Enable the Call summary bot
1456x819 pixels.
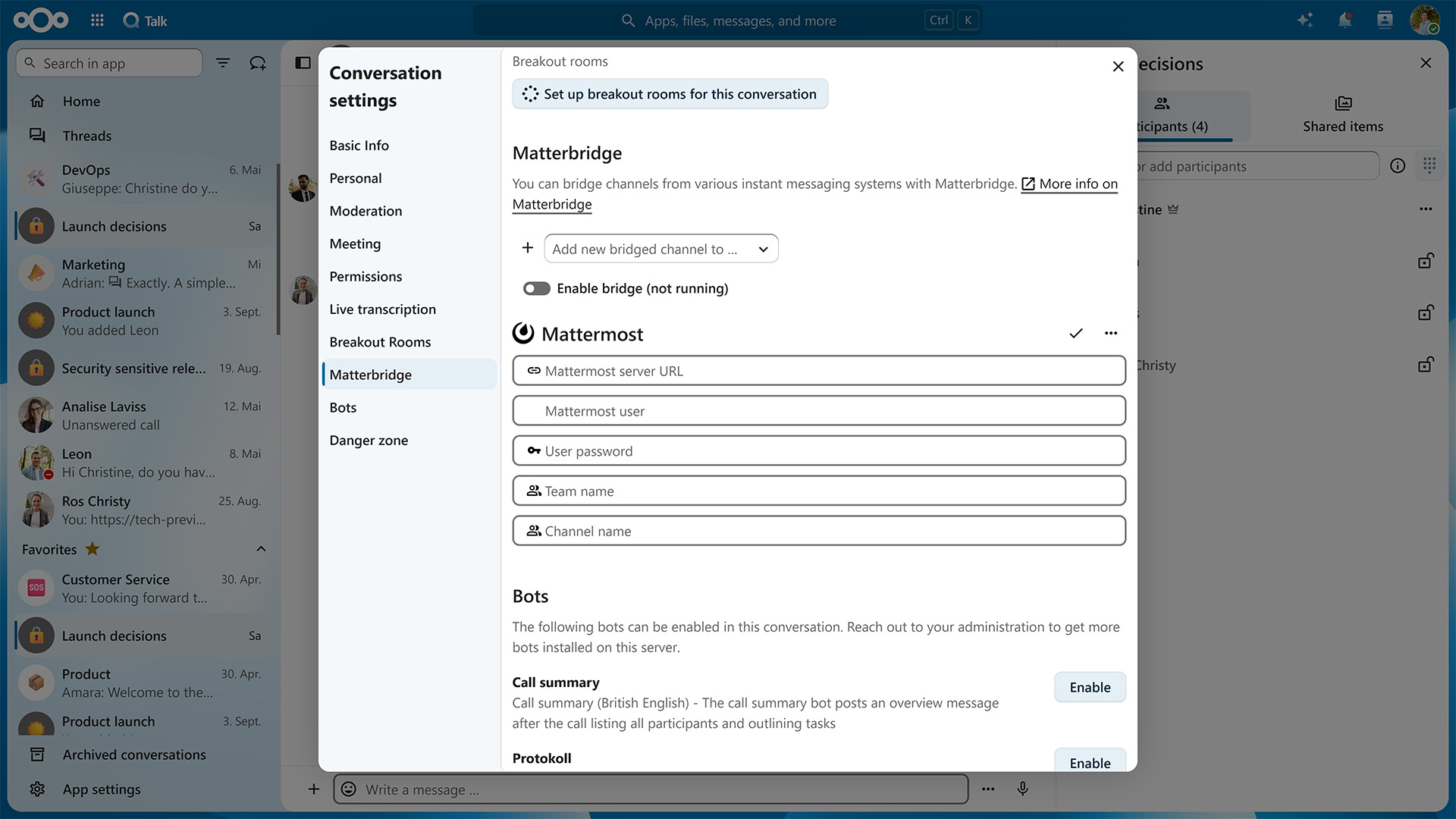click(1090, 688)
